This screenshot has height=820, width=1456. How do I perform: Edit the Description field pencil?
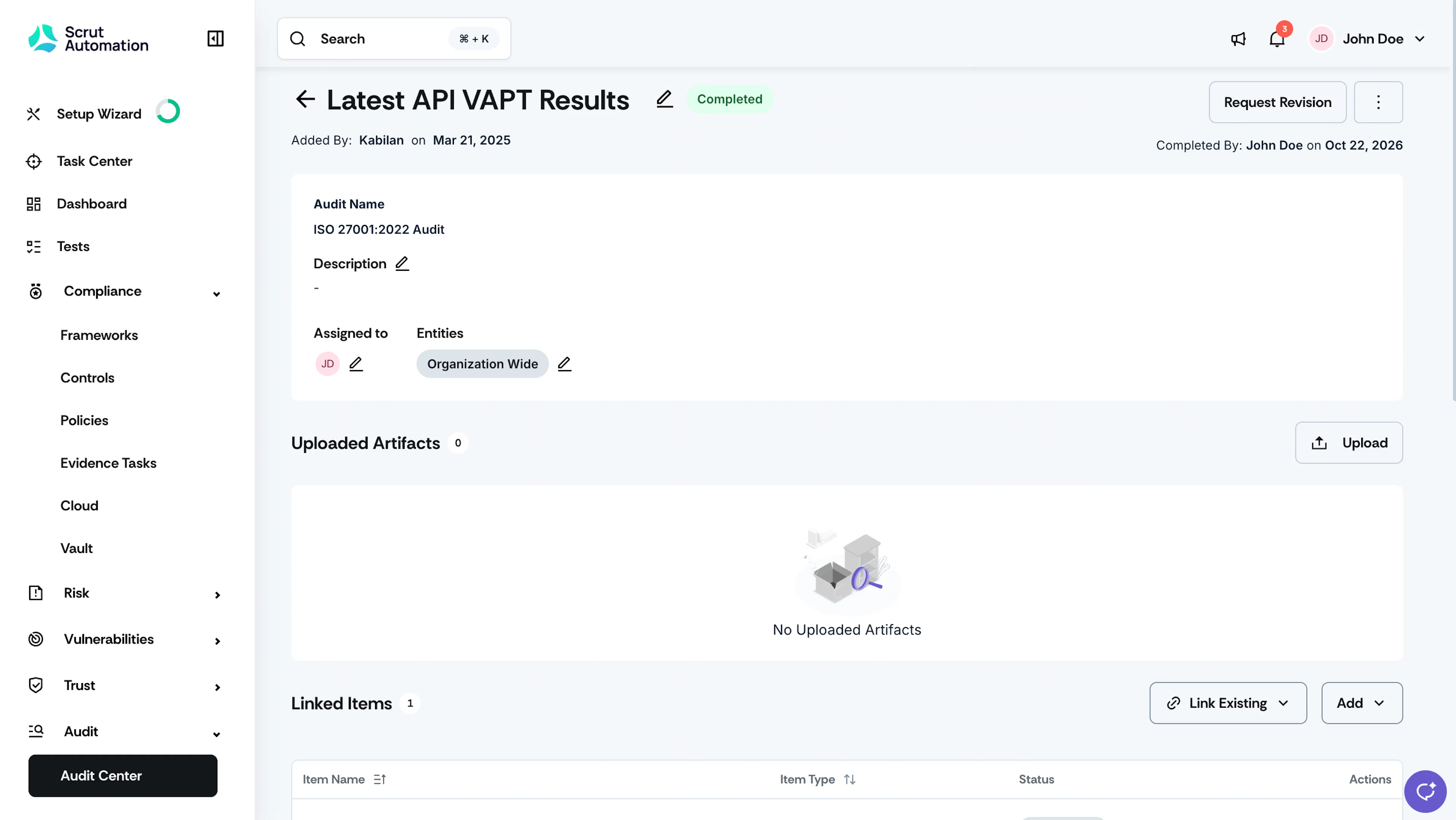click(402, 264)
